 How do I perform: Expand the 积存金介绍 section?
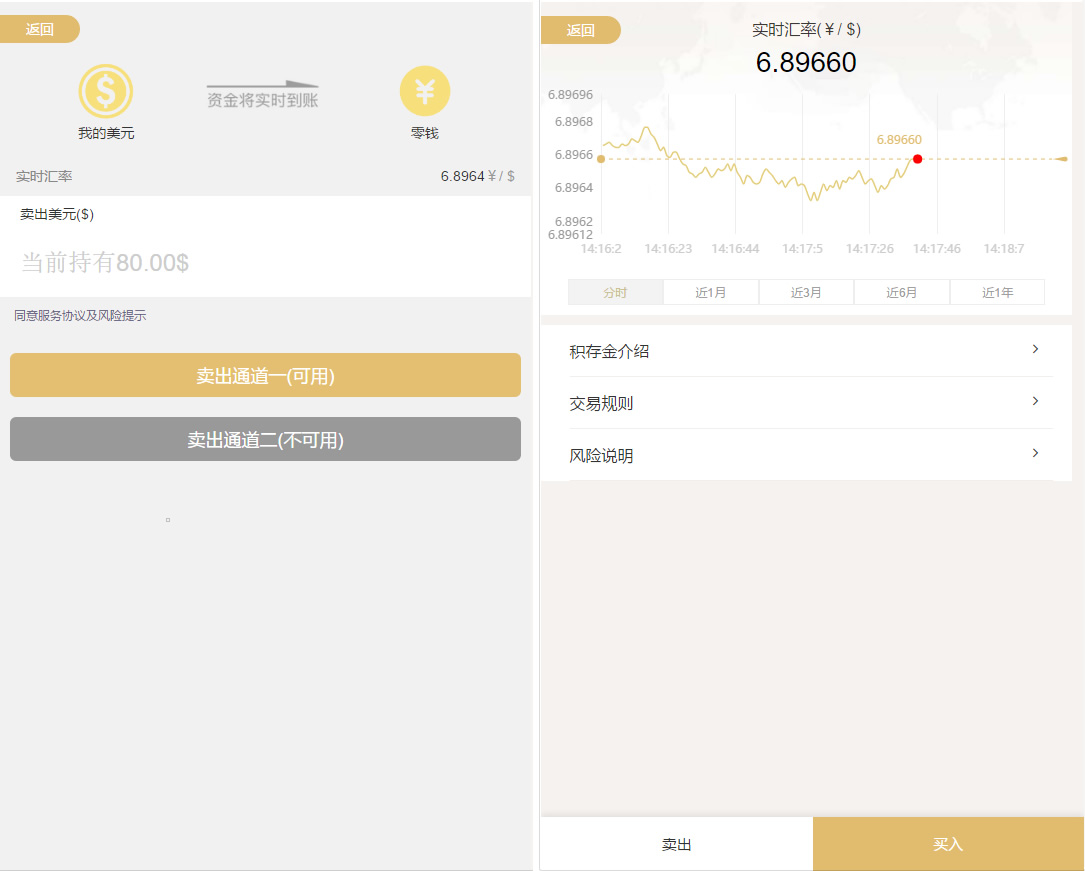(x=812, y=349)
